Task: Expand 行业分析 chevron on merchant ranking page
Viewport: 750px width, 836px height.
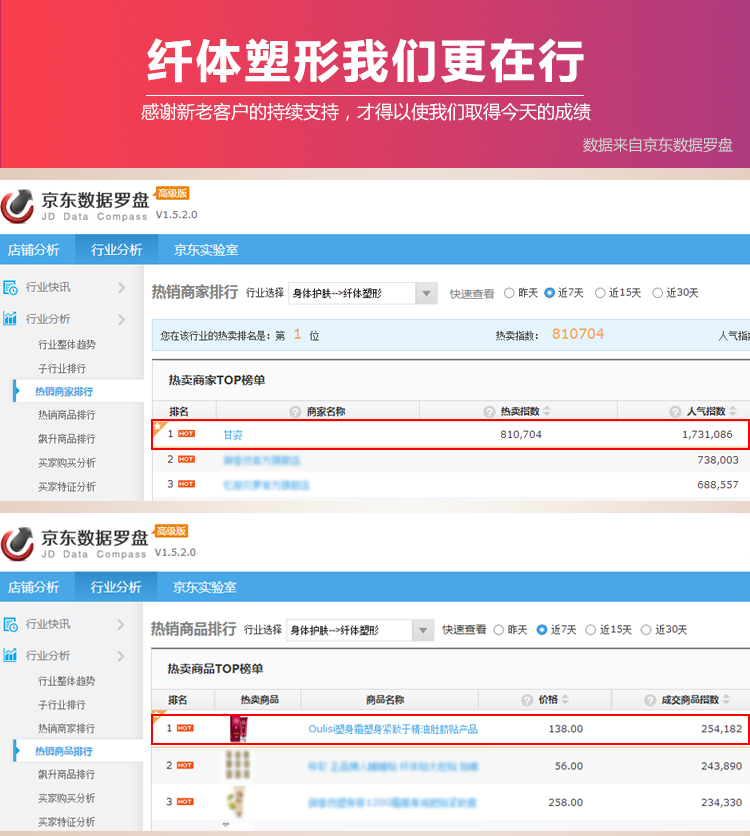Action: tap(122, 319)
